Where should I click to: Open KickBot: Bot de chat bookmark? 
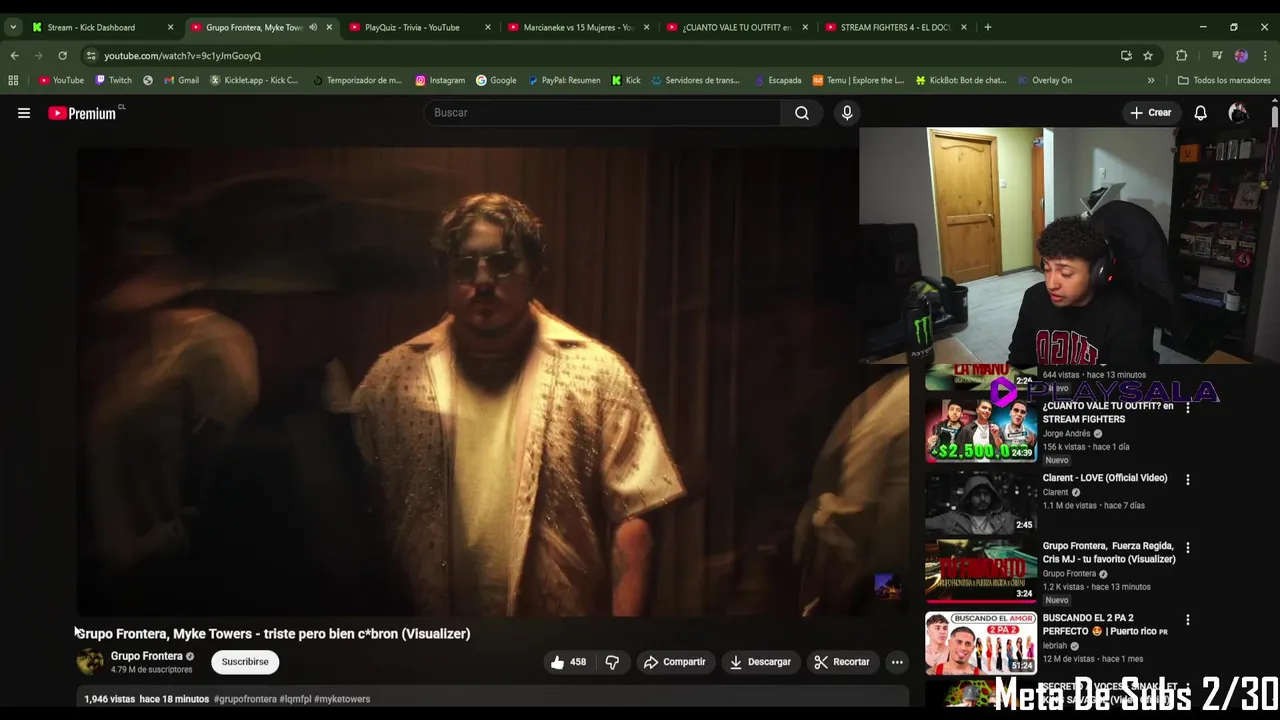tap(960, 80)
